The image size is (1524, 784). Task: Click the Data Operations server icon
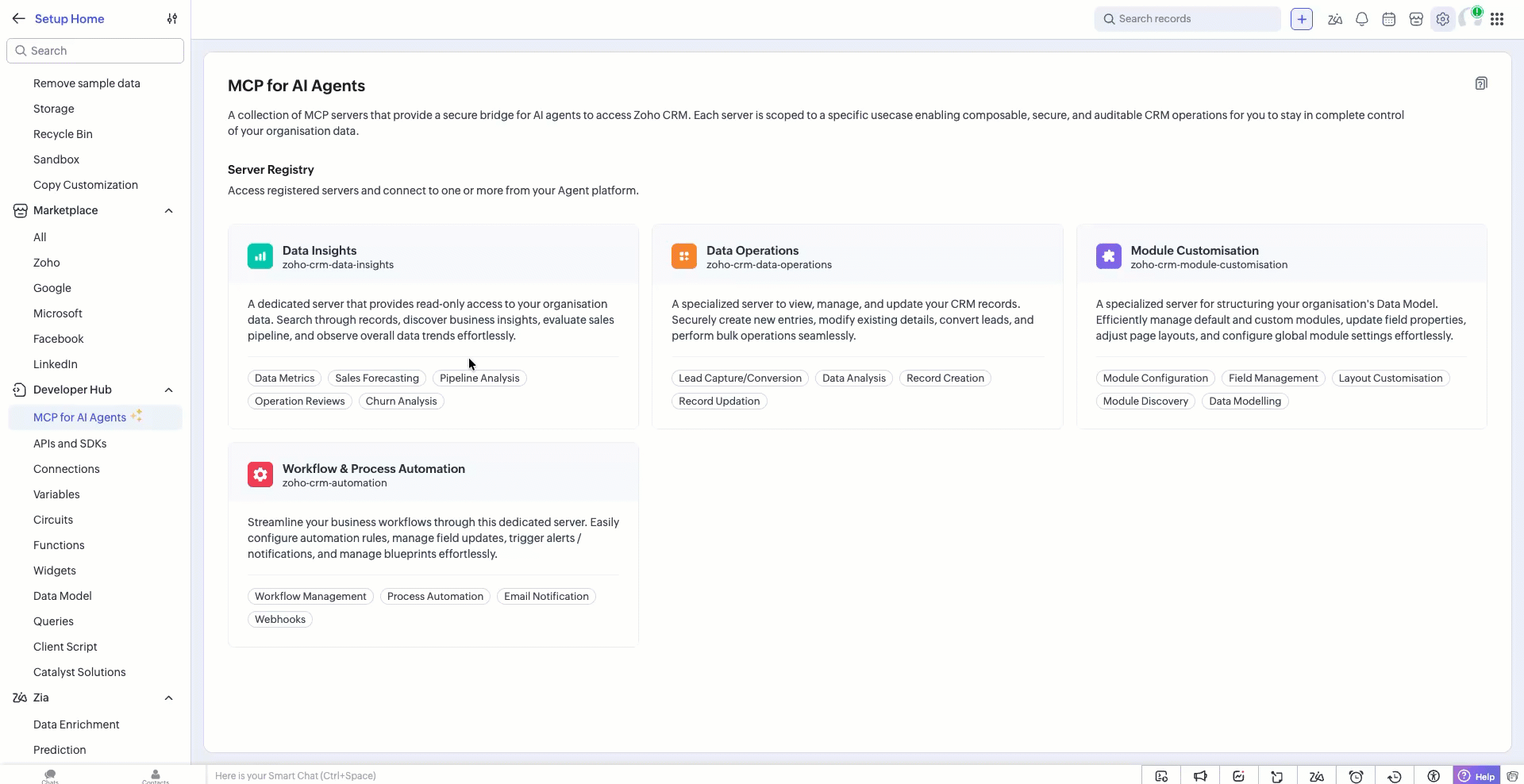[x=684, y=256]
